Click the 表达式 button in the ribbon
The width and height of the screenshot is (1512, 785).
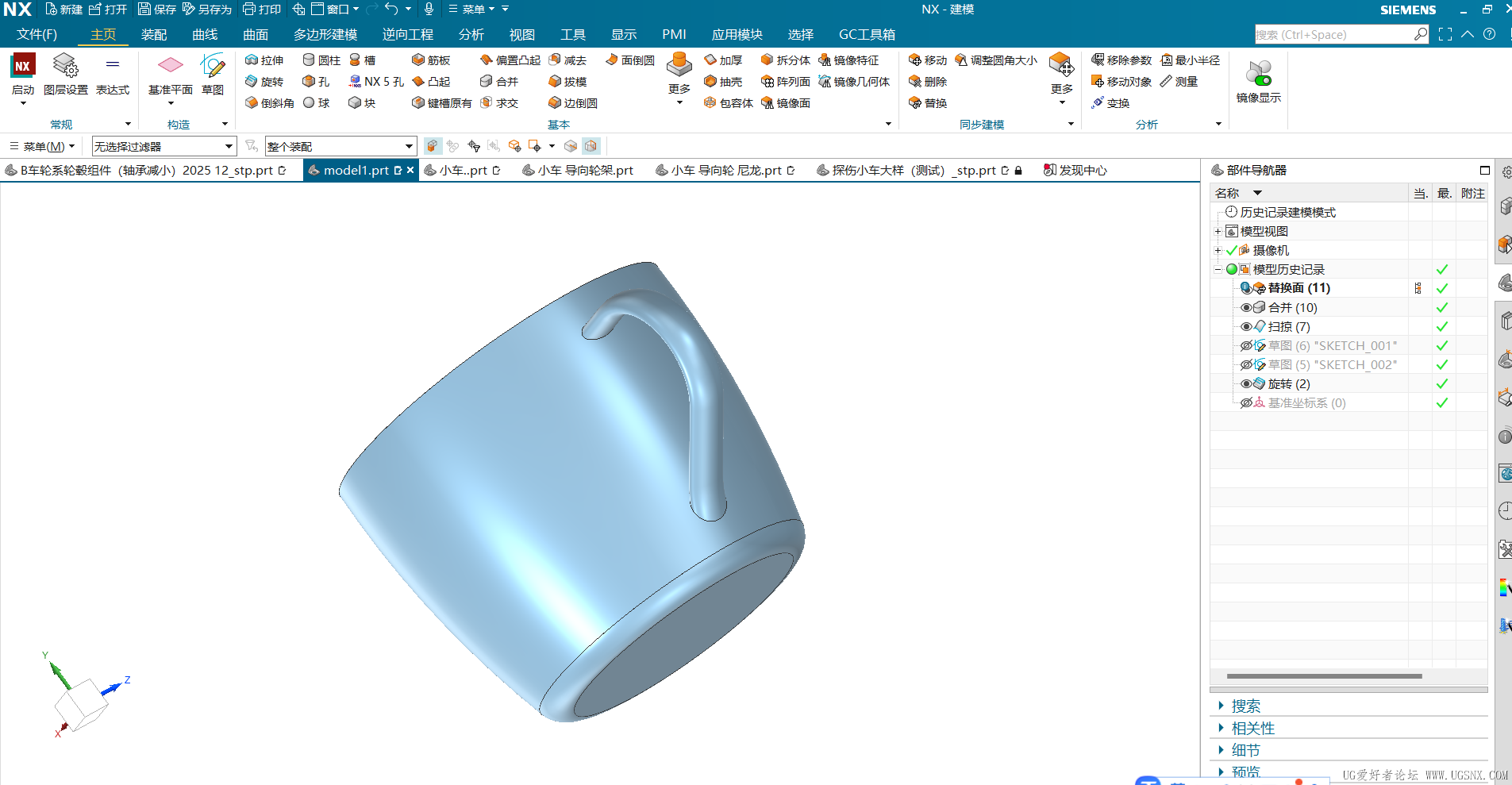113,75
